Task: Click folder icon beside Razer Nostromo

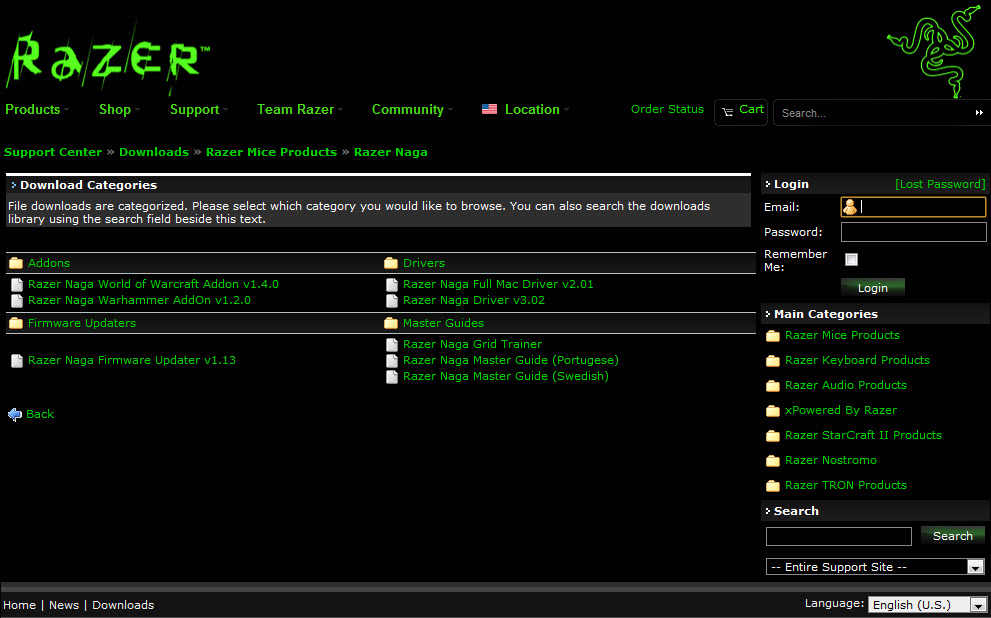Action: pyautogui.click(x=772, y=461)
